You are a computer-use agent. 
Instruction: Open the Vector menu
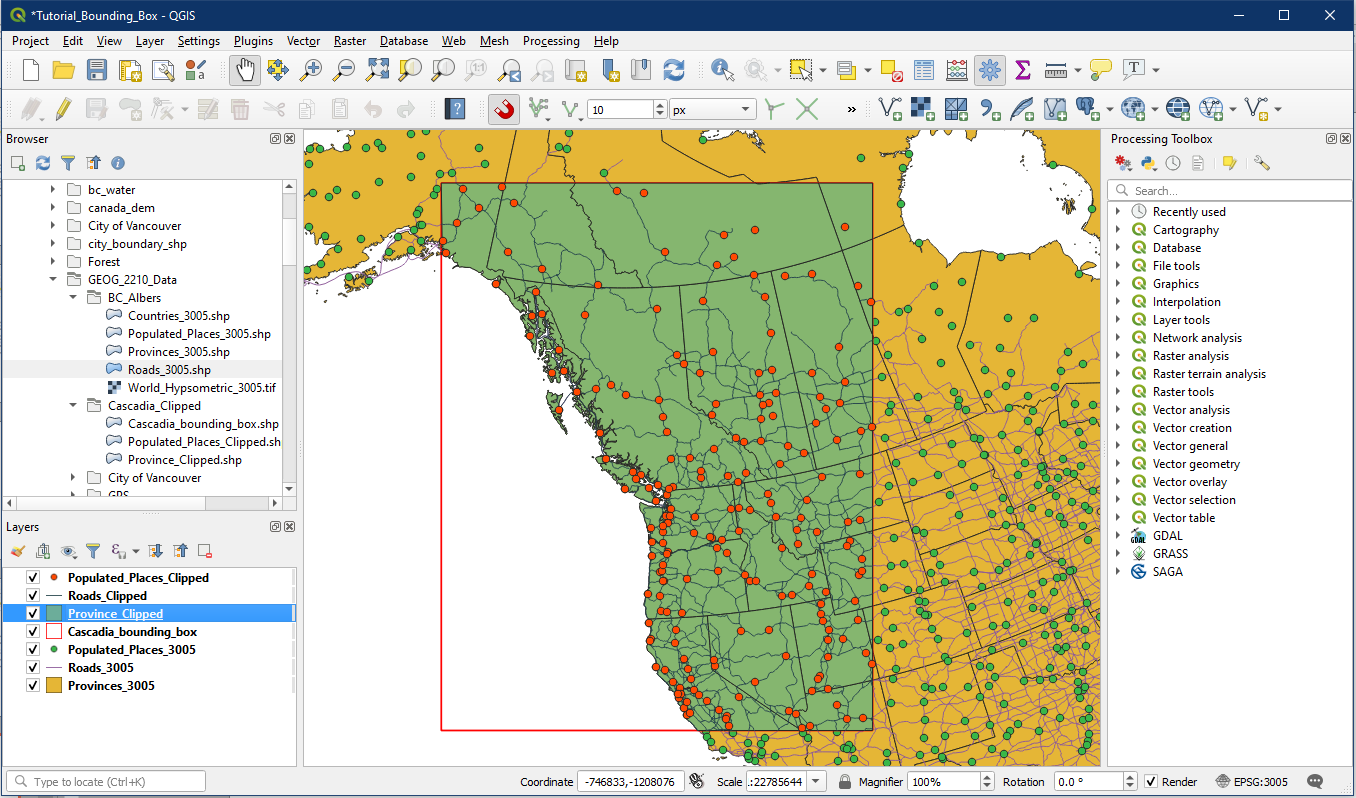(x=303, y=41)
